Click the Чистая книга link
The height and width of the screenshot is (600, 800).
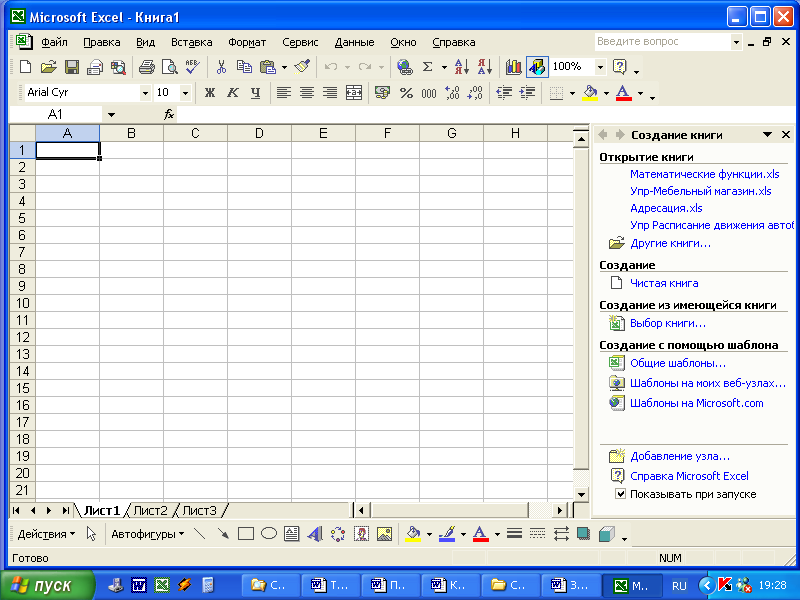(x=664, y=283)
